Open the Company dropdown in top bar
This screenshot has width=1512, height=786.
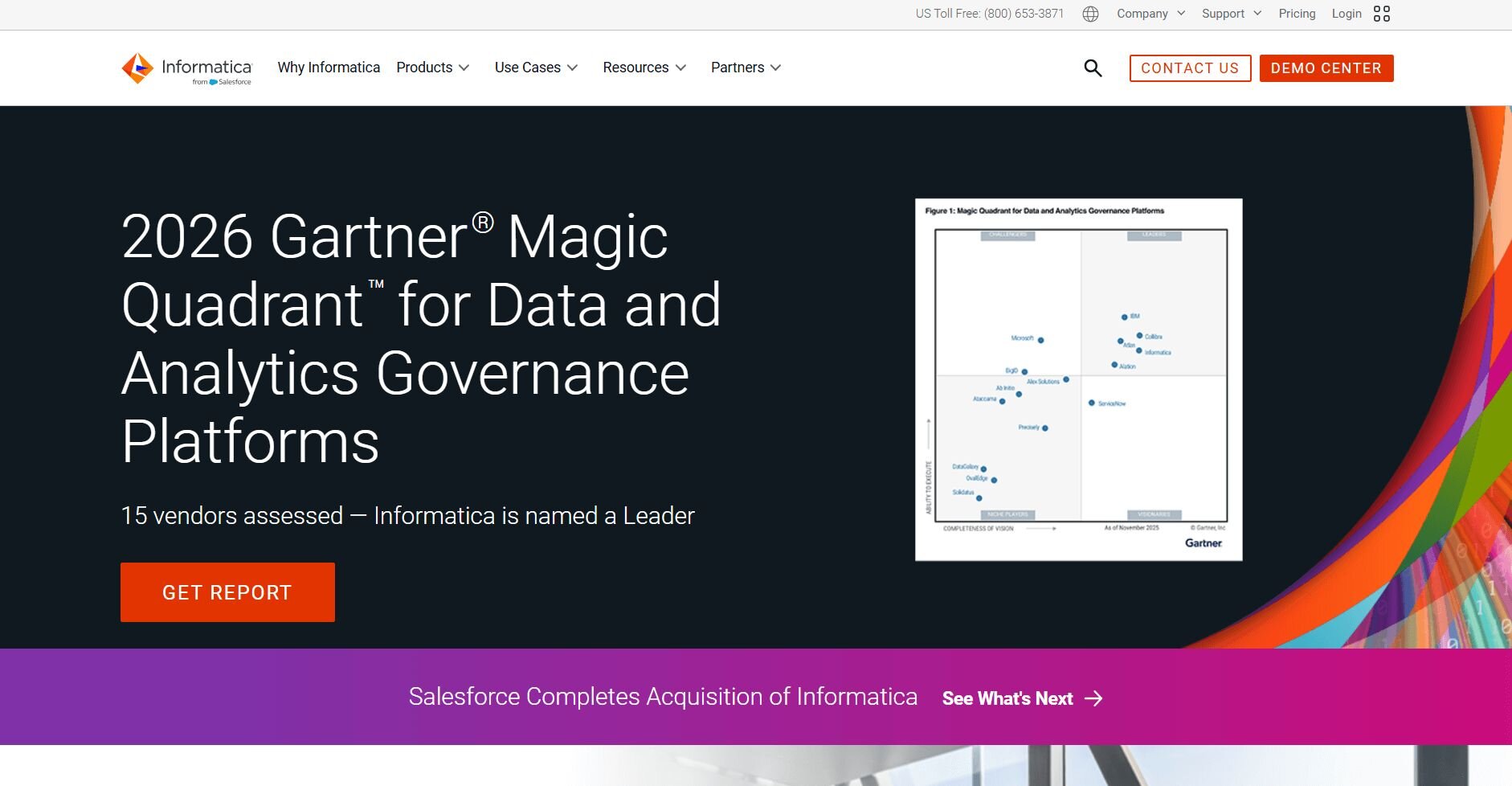click(1150, 14)
